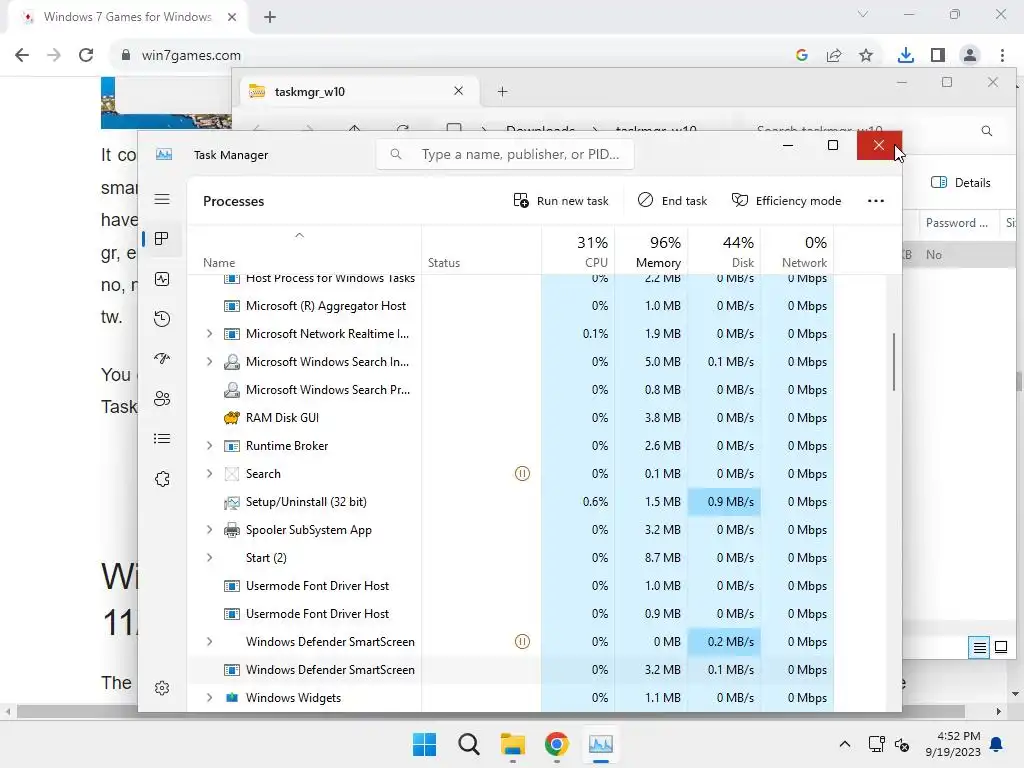Select the RAM Disk GUI process

coord(511,417)
